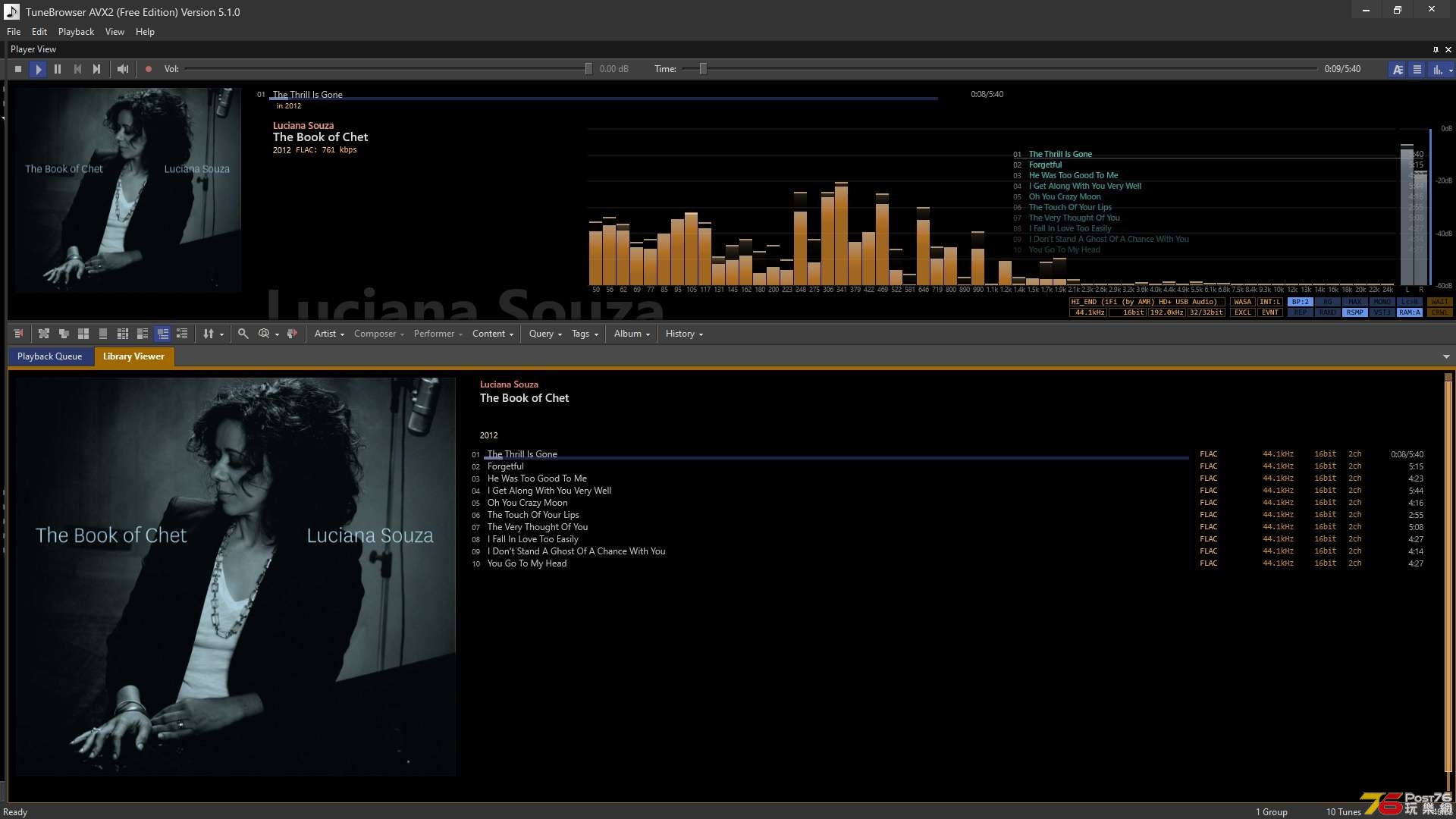Stop playback with the Stop button
Viewport: 1456px width, 819px height.
tap(18, 69)
